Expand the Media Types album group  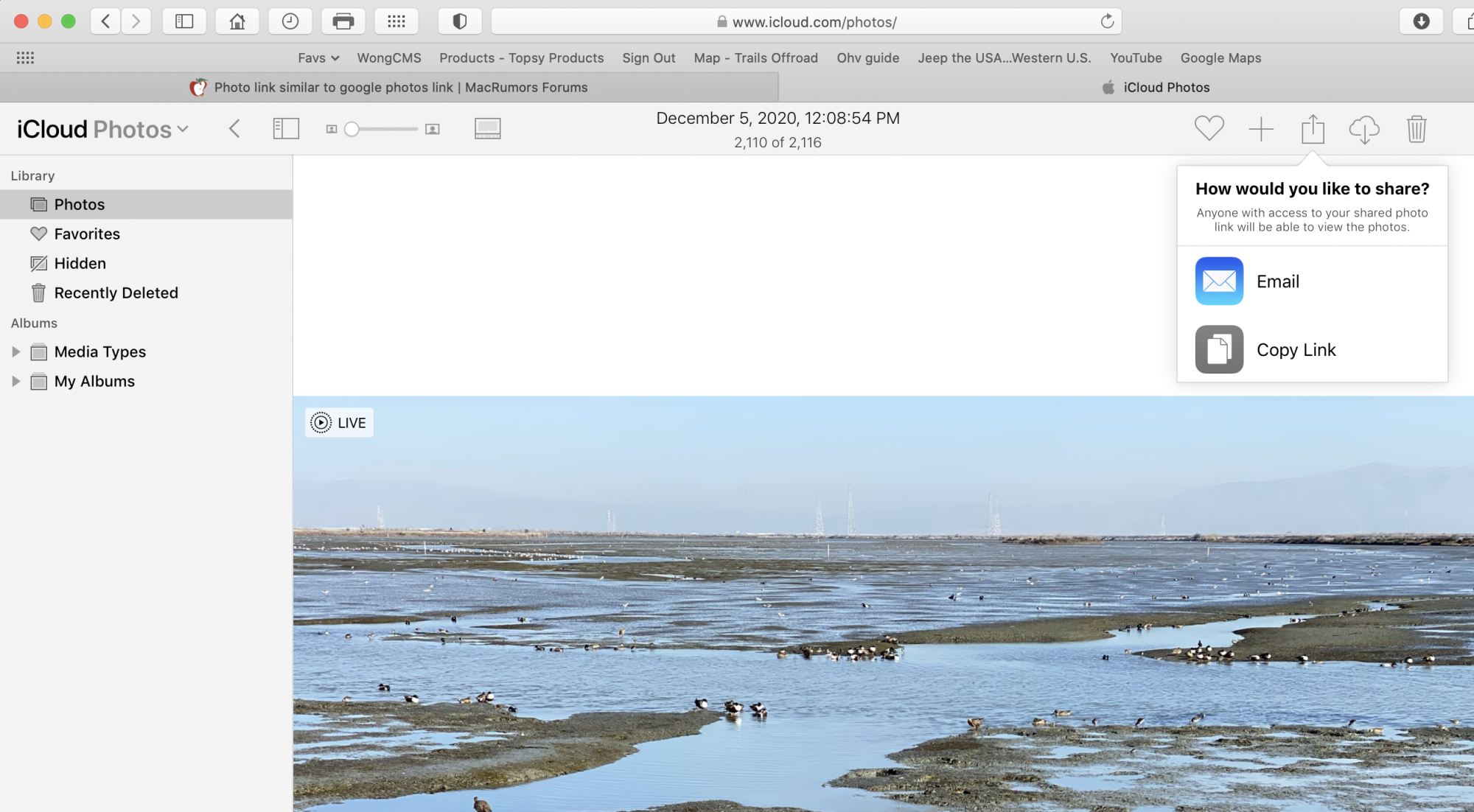(x=15, y=352)
